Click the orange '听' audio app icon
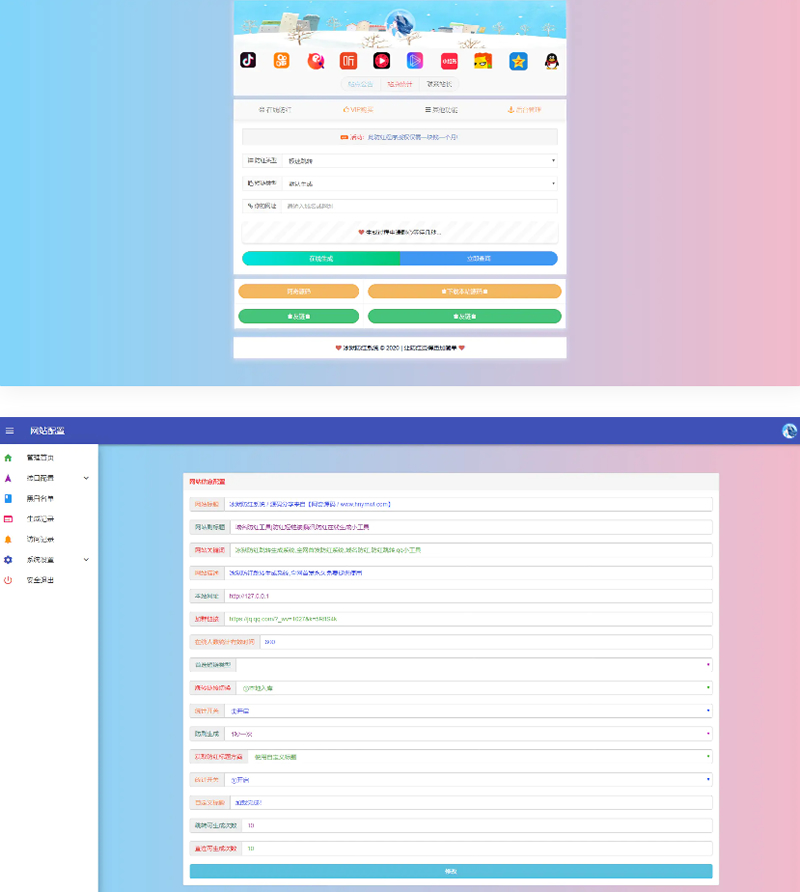The image size is (800, 892). 348,60
